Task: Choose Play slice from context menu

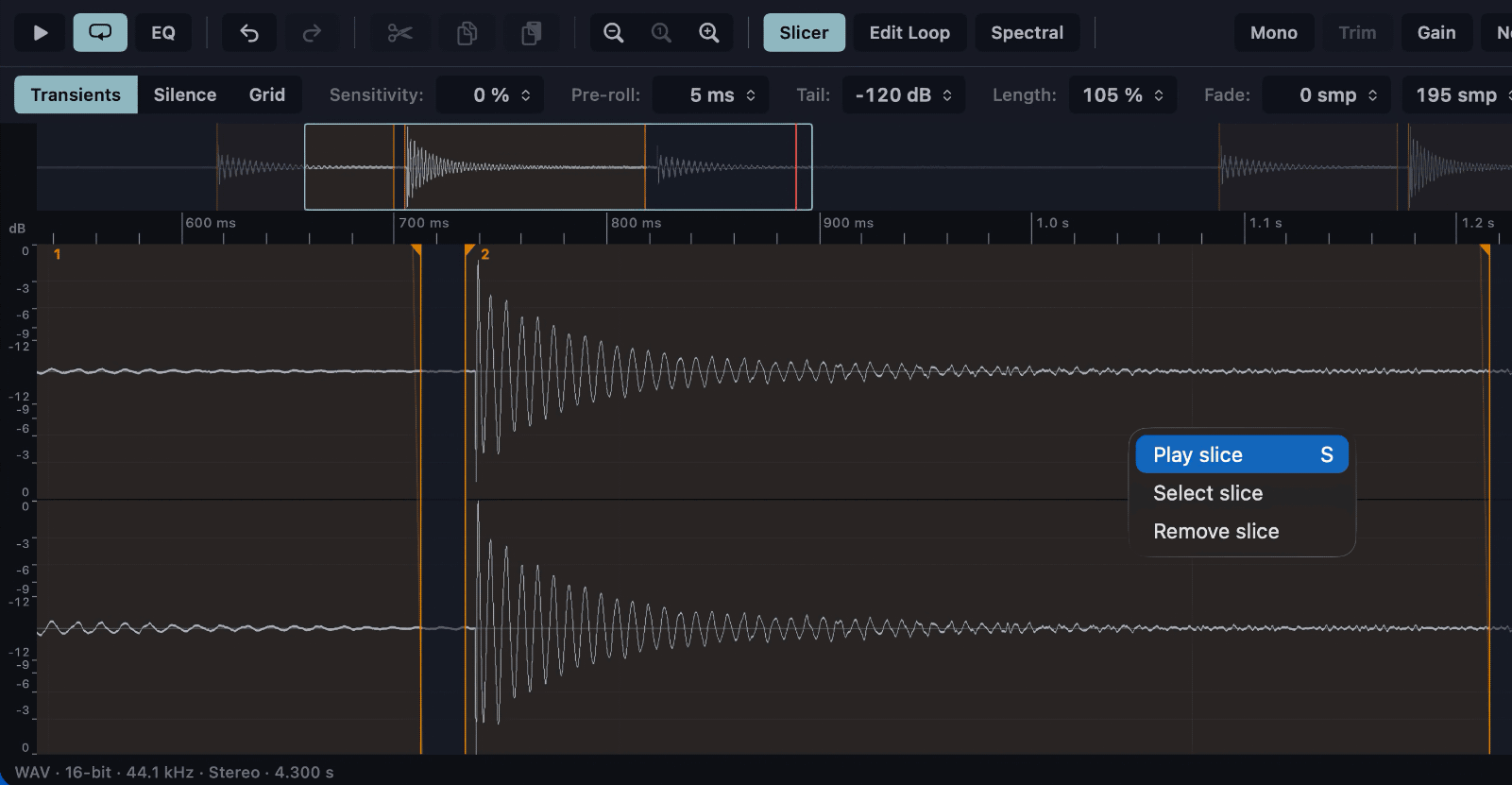Action: (x=1242, y=454)
